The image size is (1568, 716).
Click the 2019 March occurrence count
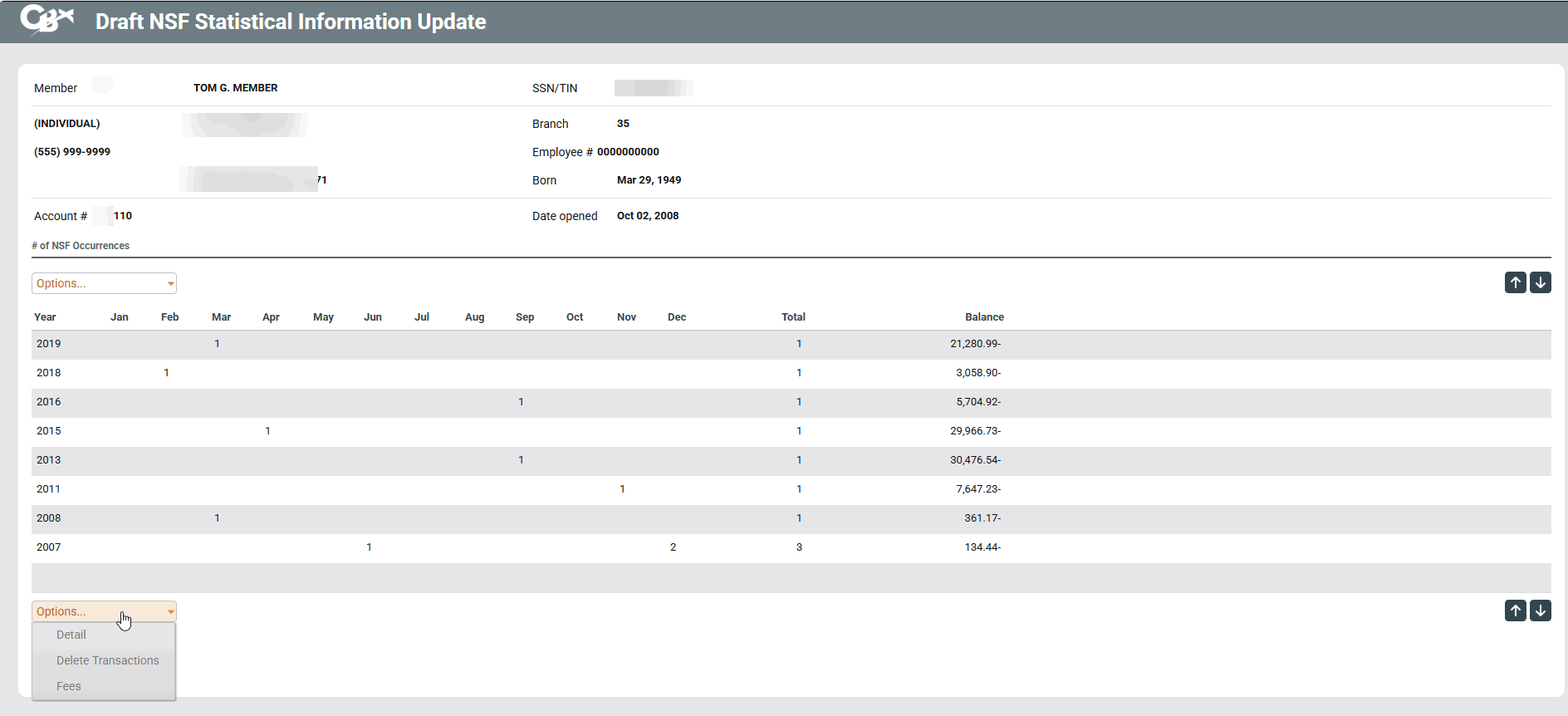(217, 344)
